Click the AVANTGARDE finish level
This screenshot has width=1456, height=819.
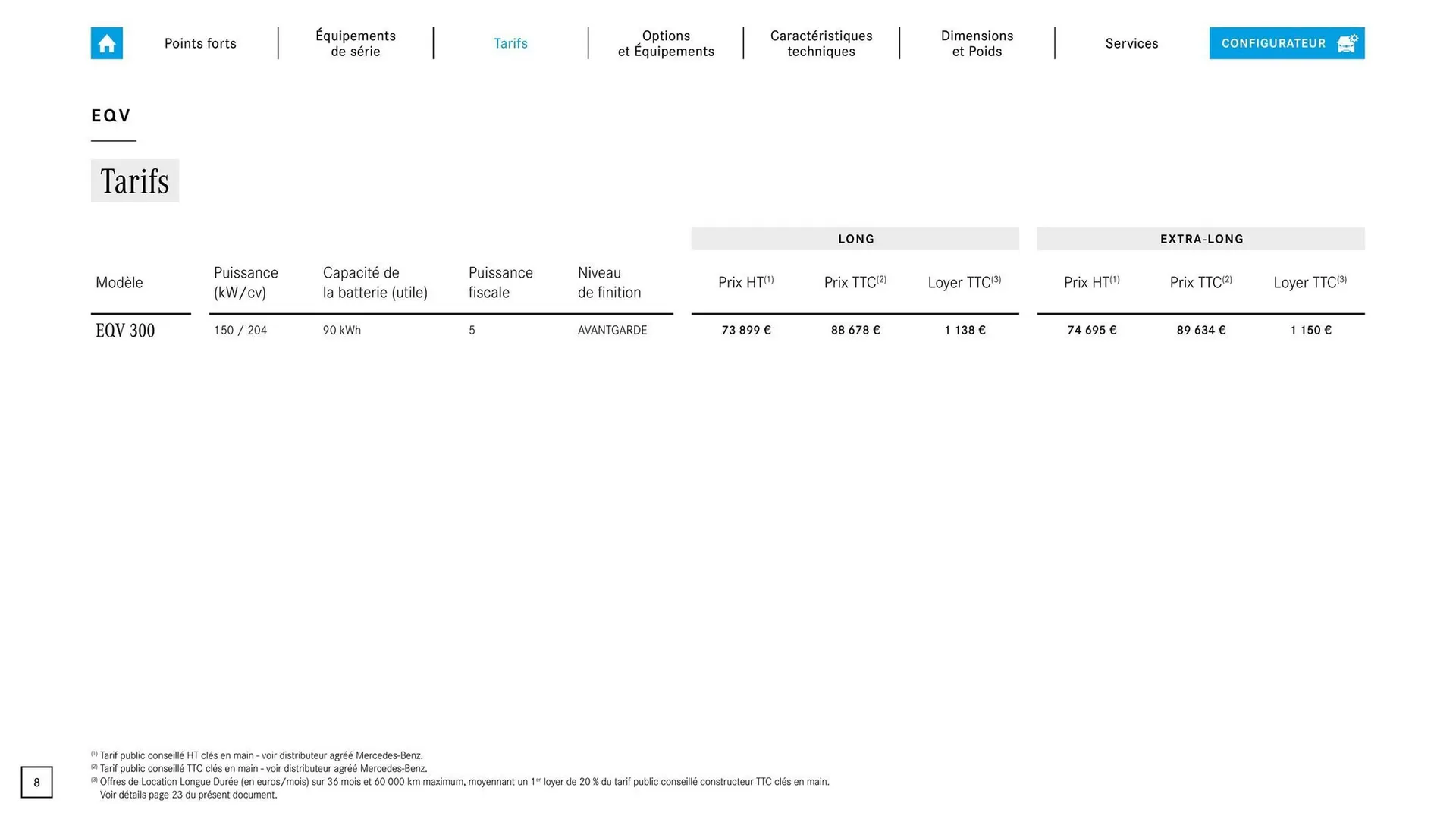click(612, 331)
